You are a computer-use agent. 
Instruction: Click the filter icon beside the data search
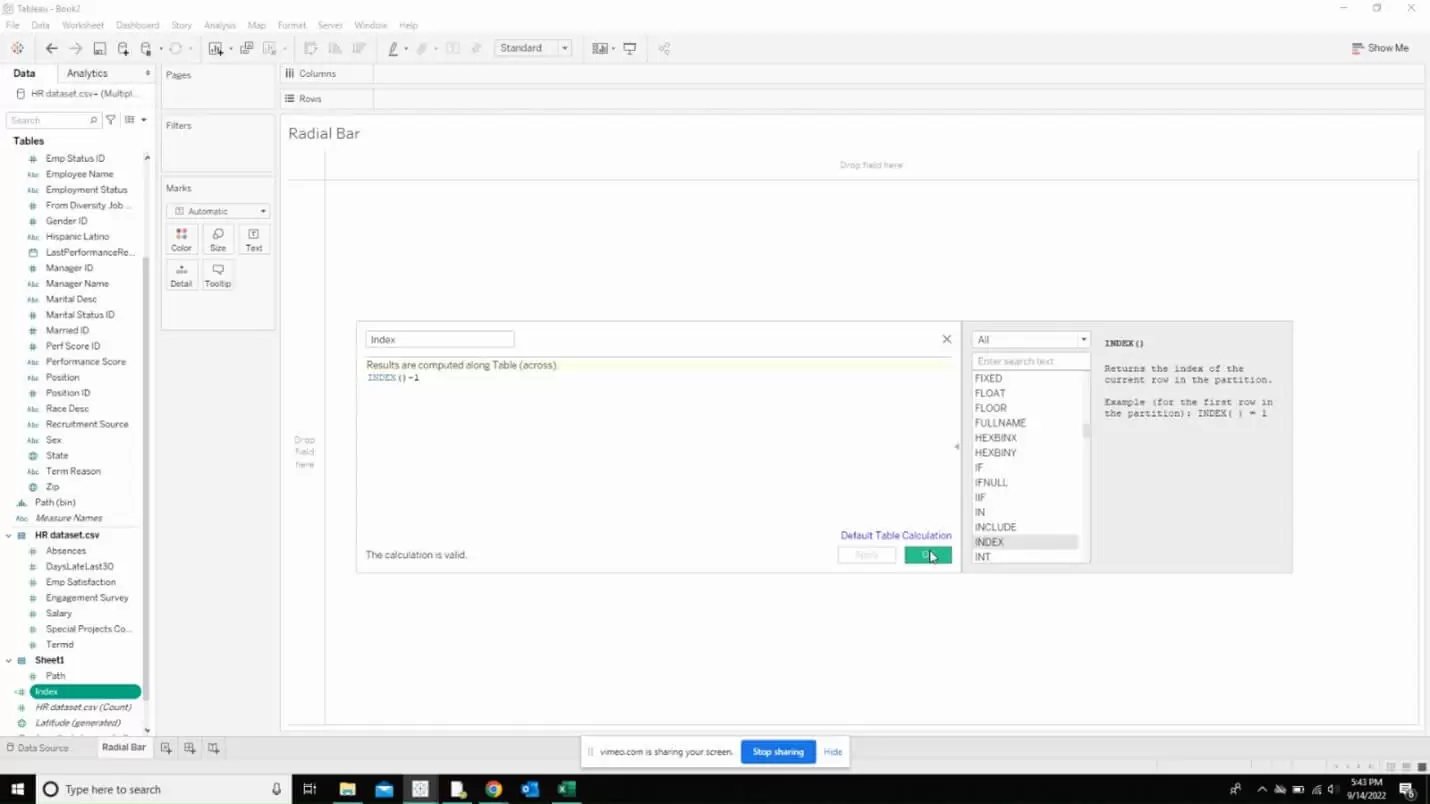111,120
